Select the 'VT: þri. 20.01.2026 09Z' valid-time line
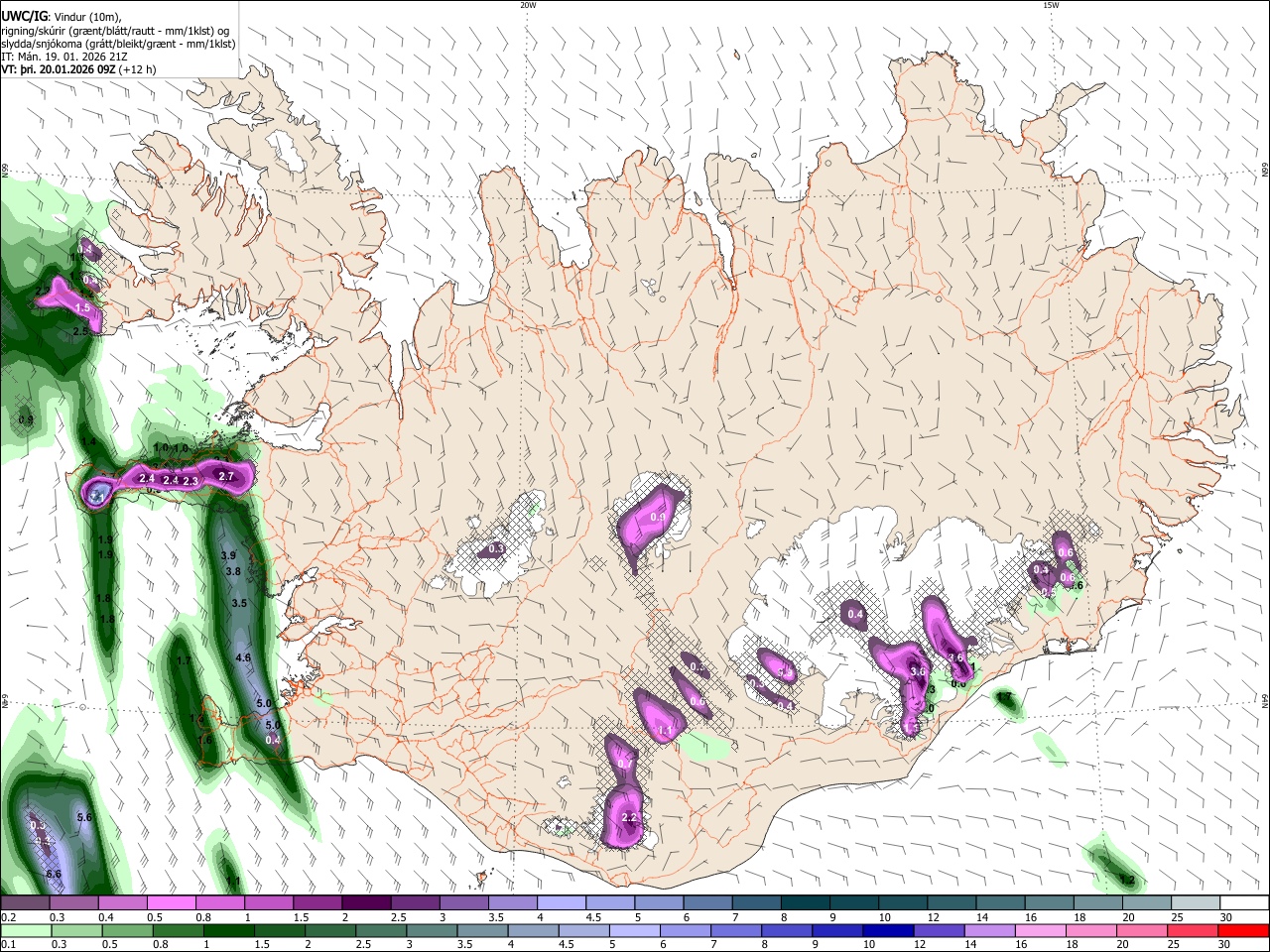The image size is (1270, 952). [61, 69]
